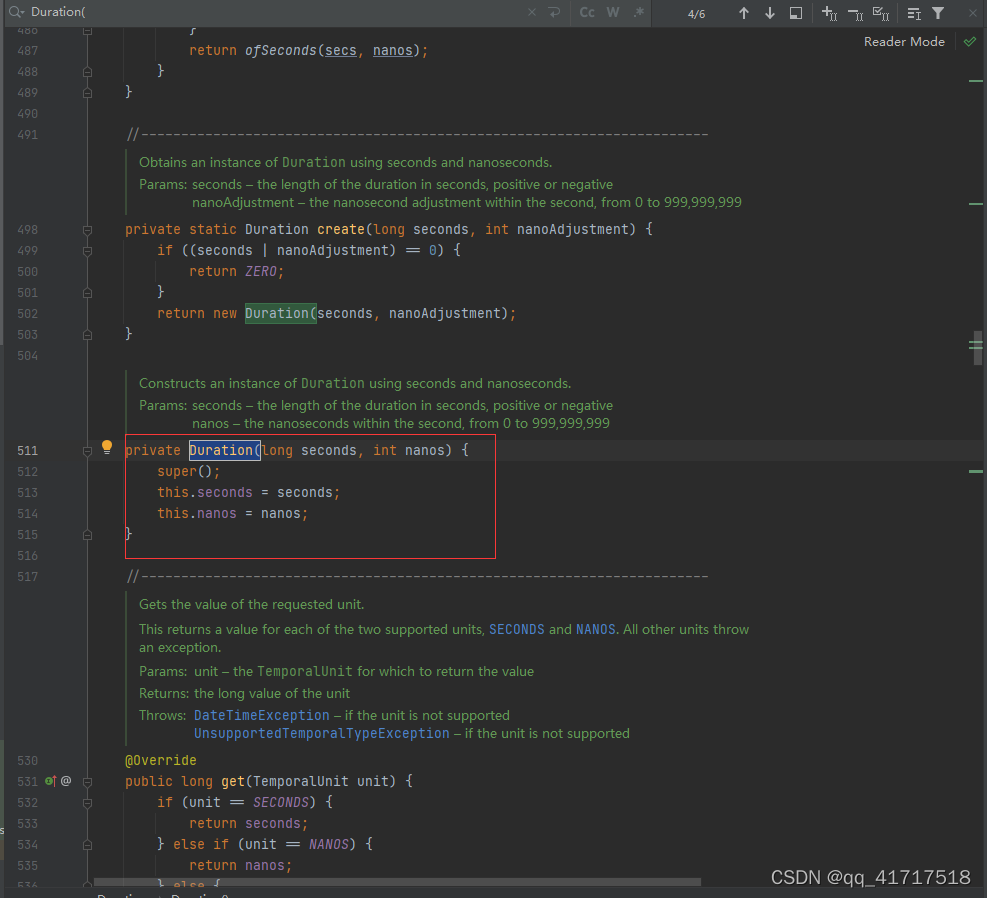This screenshot has height=898, width=987.
Task: Click the horizontal scrollbar at bottom
Action: pos(397,882)
